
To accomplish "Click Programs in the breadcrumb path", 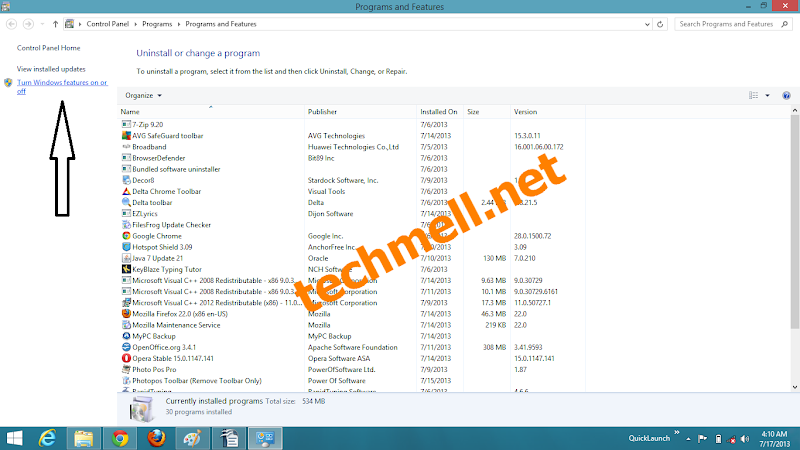I will (x=157, y=24).
